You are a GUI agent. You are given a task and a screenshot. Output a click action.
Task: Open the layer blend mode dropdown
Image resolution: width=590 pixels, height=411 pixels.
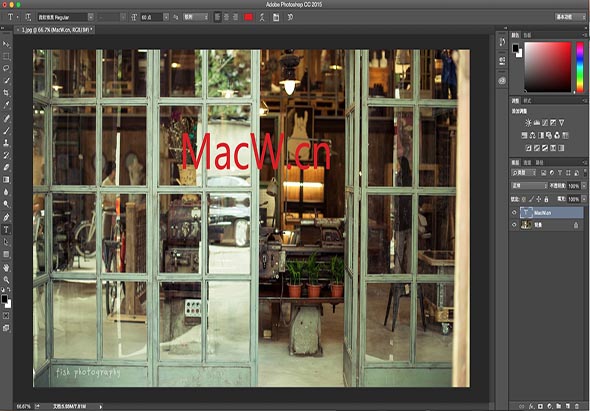529,186
